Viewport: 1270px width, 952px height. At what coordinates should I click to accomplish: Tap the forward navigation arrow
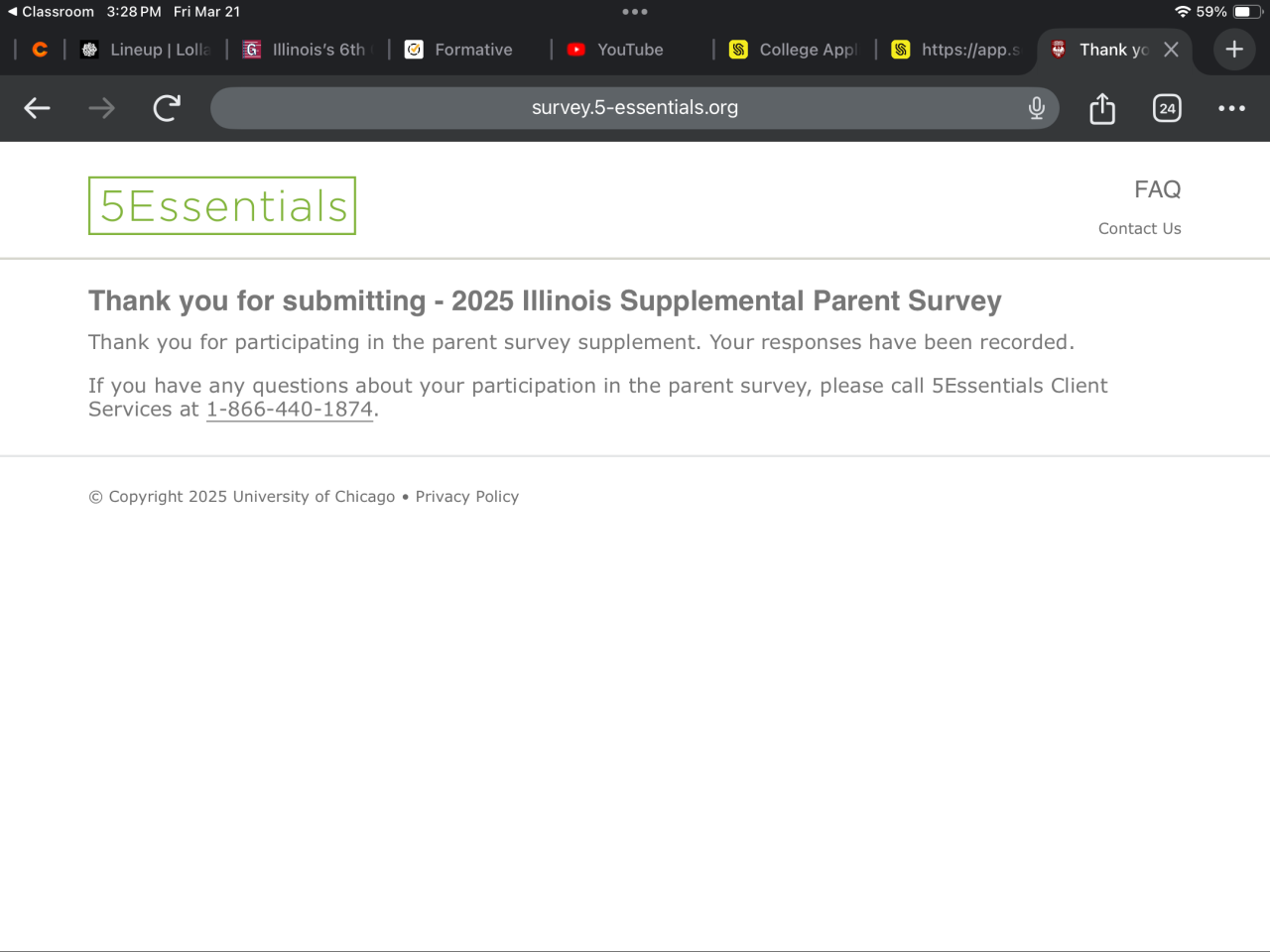pyautogui.click(x=101, y=108)
